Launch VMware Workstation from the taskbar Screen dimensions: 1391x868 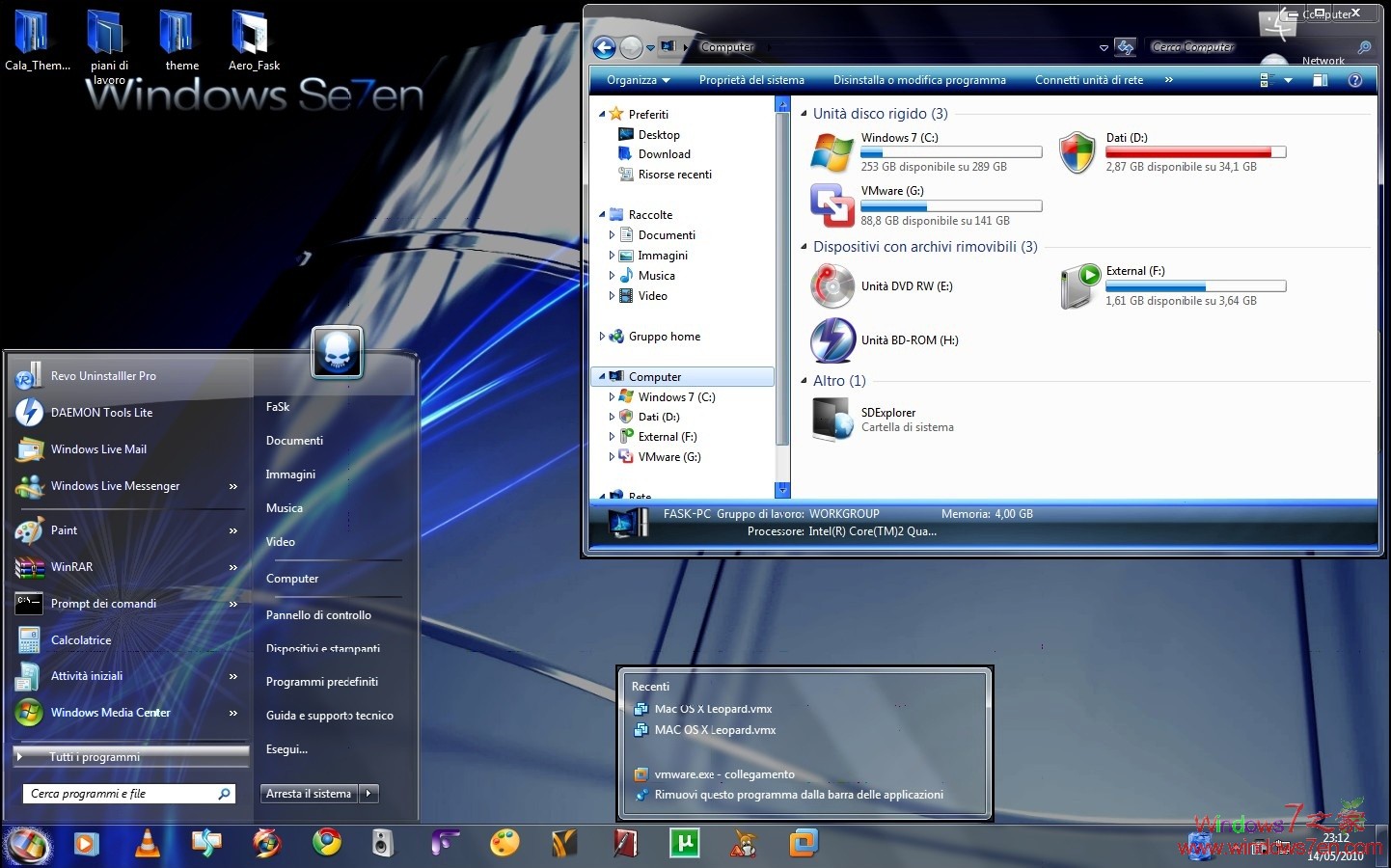804,843
